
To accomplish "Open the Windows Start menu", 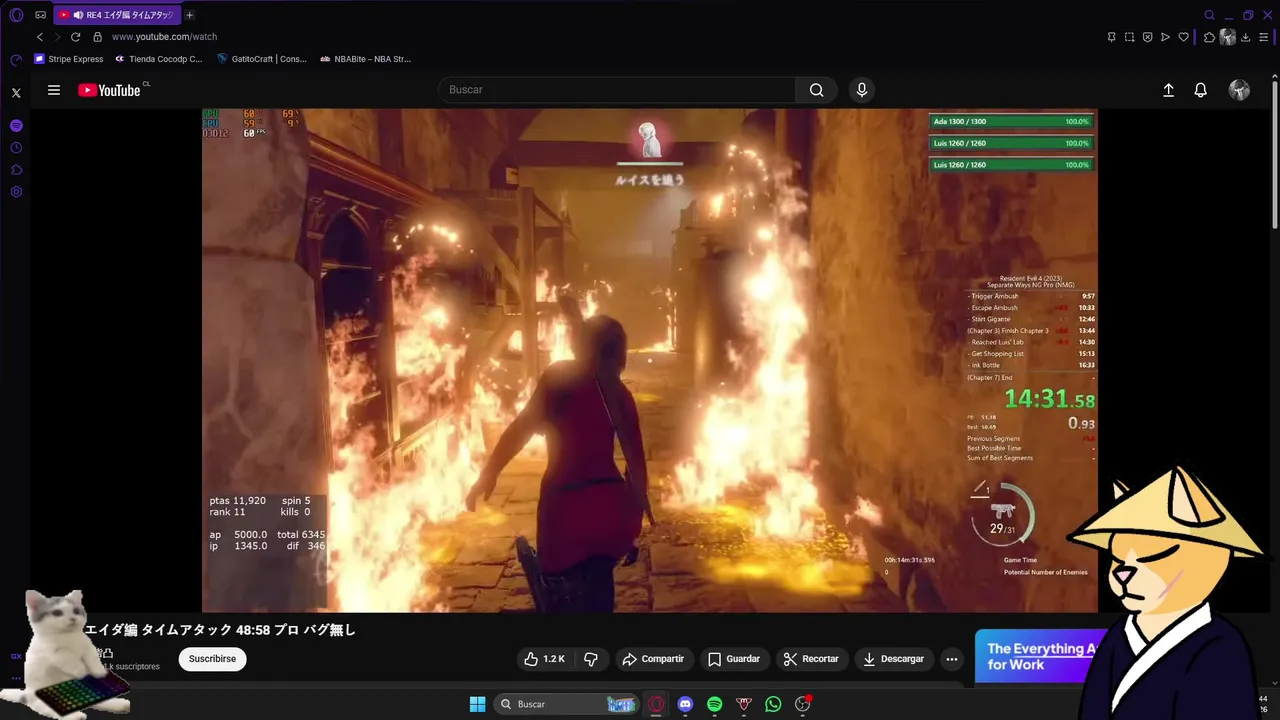I will [478, 704].
